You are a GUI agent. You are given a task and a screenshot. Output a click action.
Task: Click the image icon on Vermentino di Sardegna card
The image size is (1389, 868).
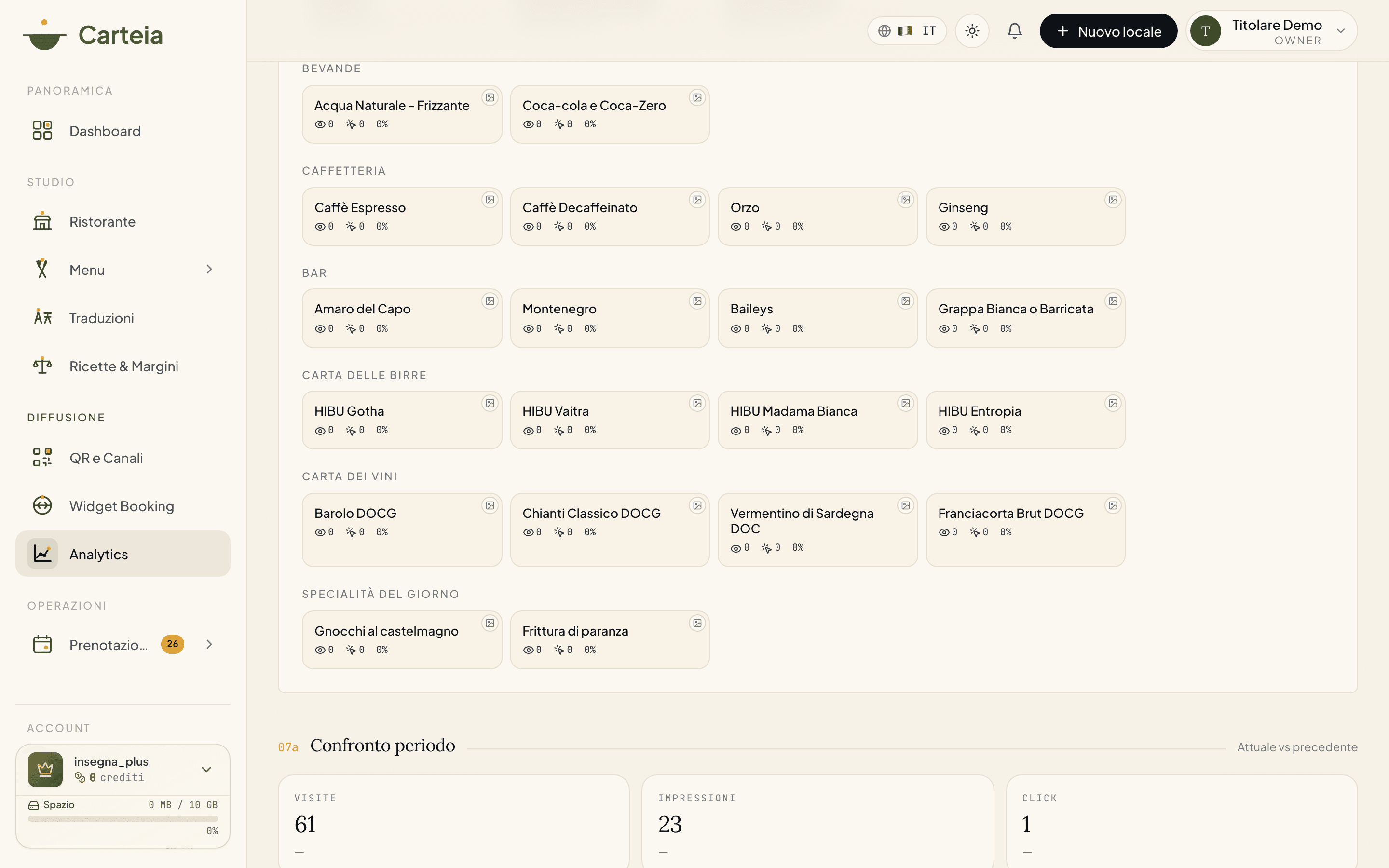[906, 505]
